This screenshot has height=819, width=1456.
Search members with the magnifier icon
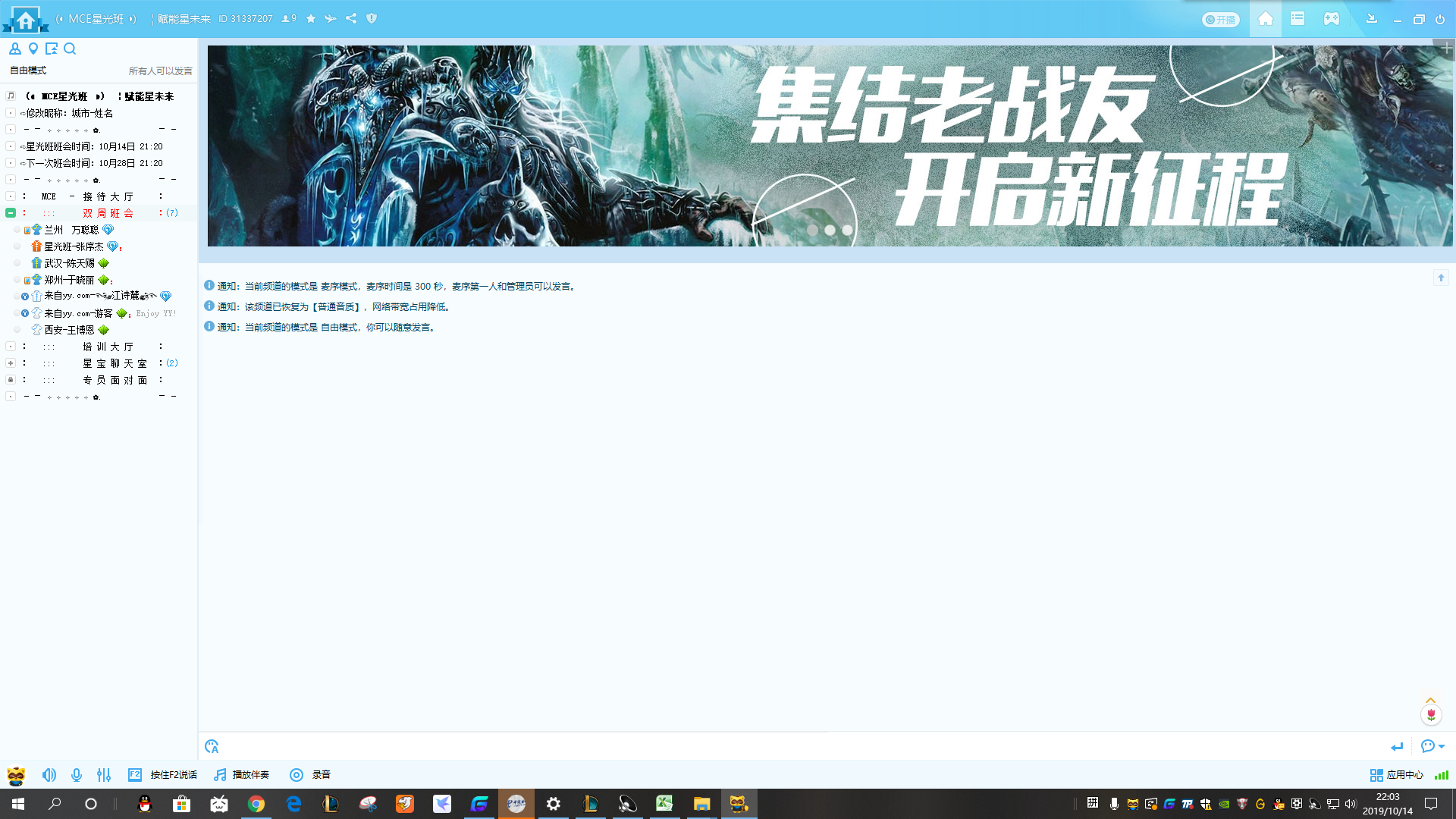click(x=70, y=49)
